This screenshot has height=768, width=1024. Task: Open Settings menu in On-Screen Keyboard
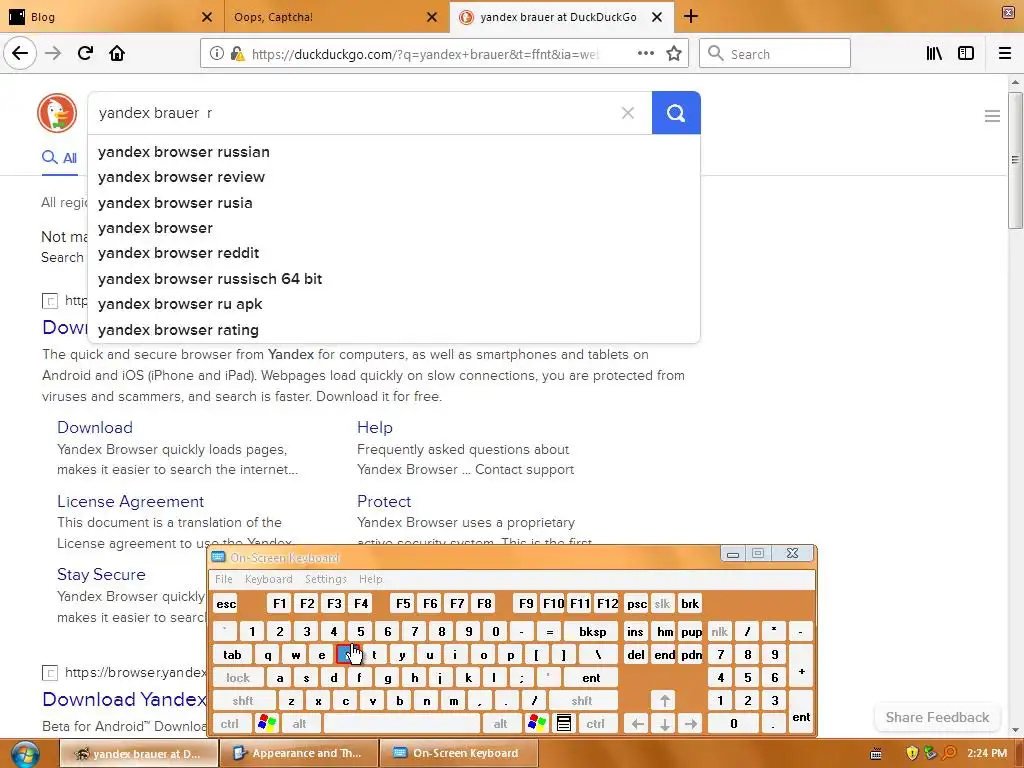pos(325,579)
